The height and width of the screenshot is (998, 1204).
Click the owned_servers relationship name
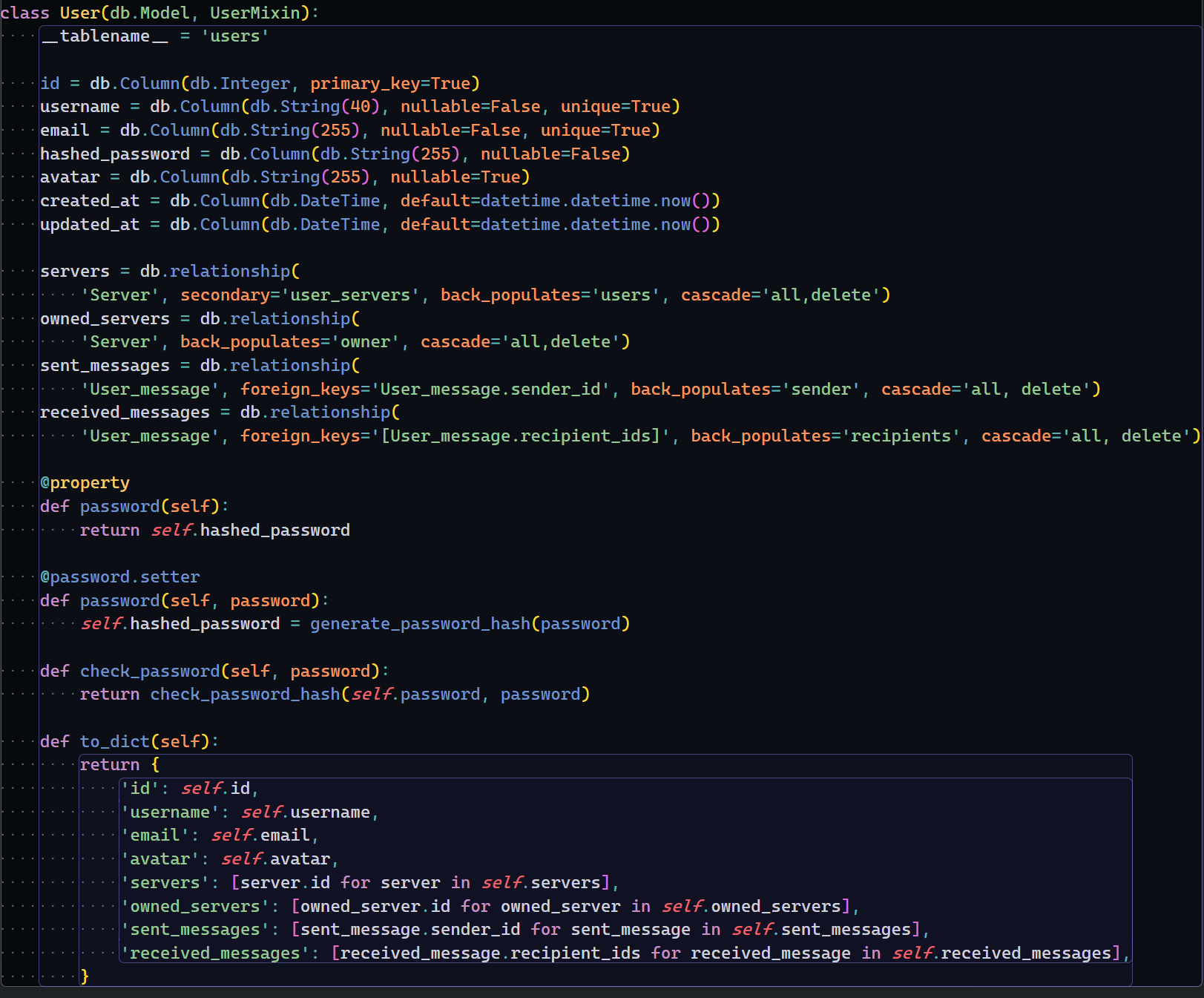[106, 318]
